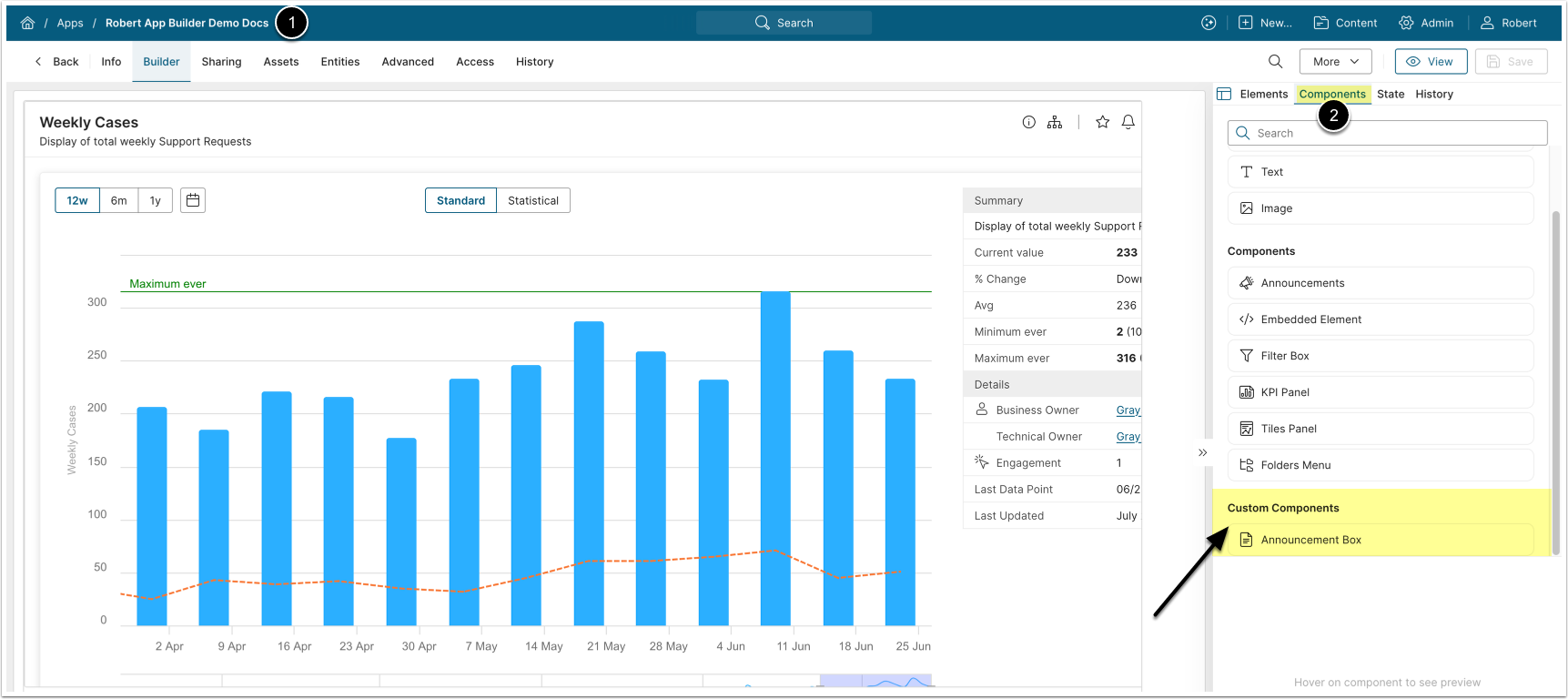
Task: Click the info circle icon beside Weekly Cases
Action: pyautogui.click(x=1028, y=122)
